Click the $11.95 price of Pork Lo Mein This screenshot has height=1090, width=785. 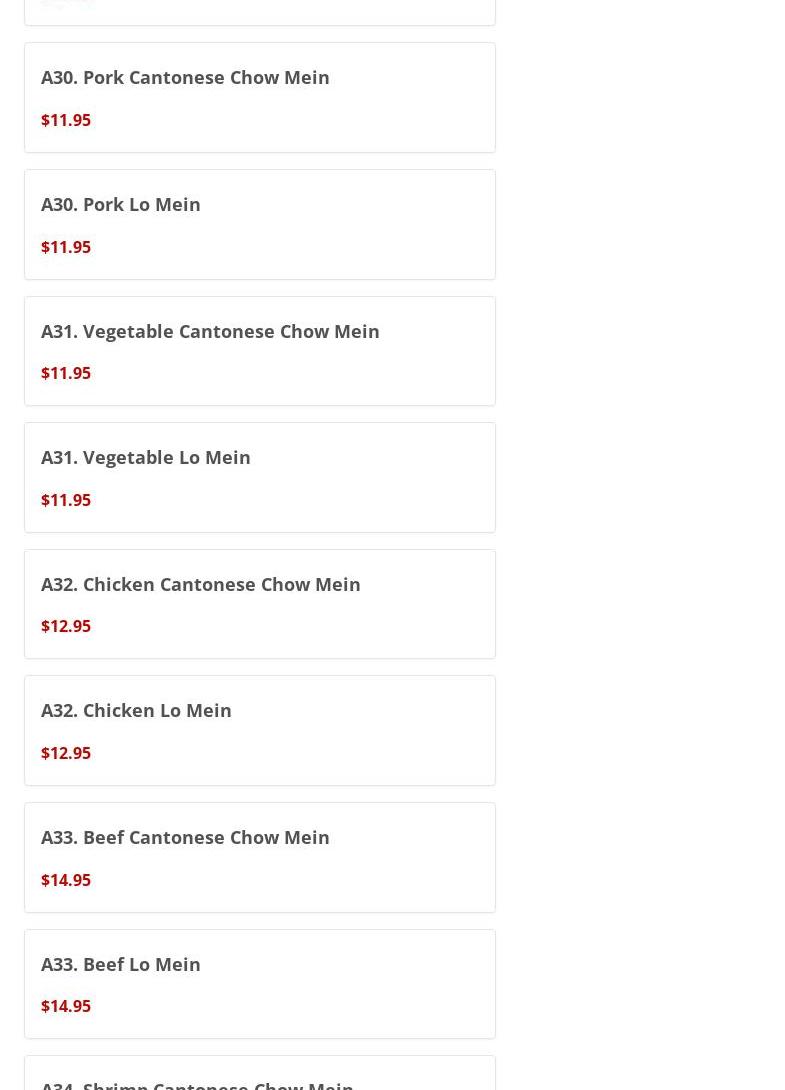point(66,247)
